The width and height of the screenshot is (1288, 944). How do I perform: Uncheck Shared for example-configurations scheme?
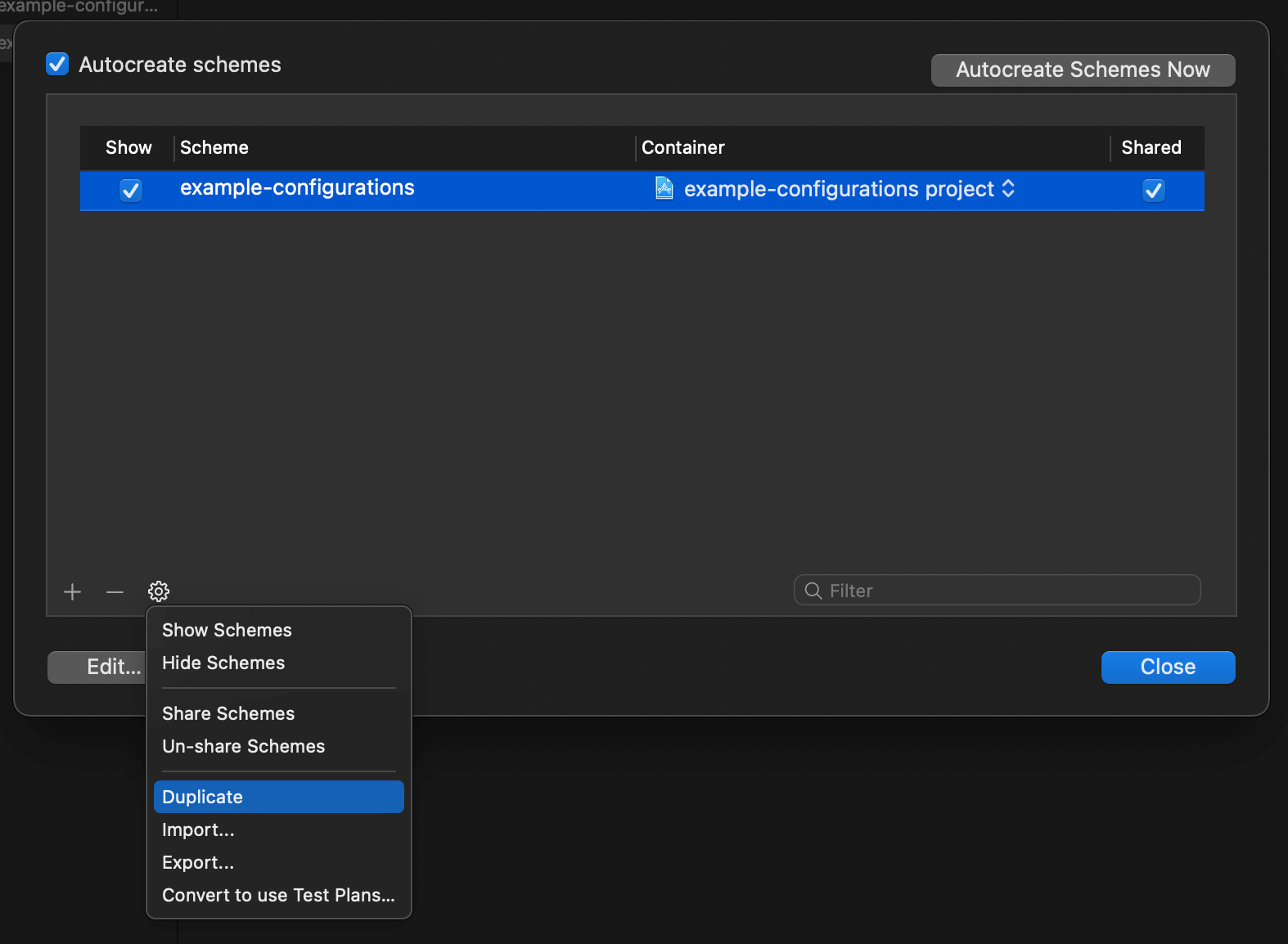tap(1153, 191)
